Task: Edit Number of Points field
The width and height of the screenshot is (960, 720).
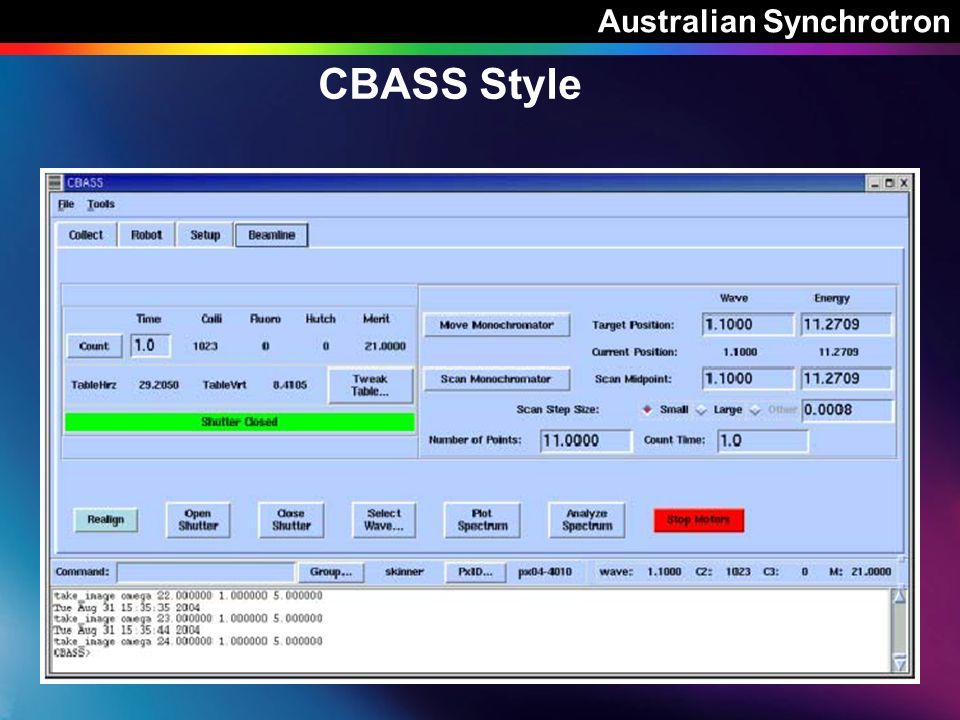Action: pos(586,441)
